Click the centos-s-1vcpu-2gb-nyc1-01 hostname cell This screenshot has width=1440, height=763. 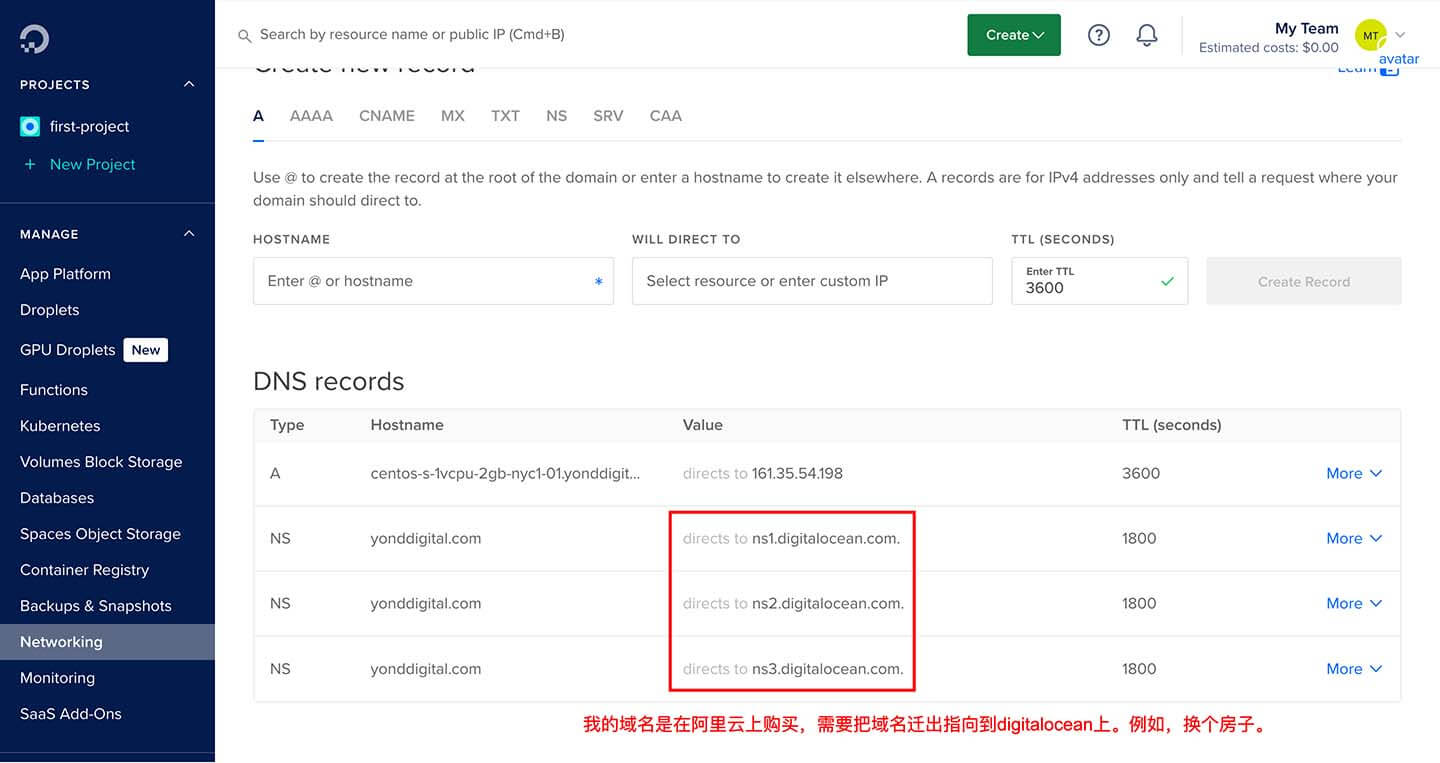505,473
